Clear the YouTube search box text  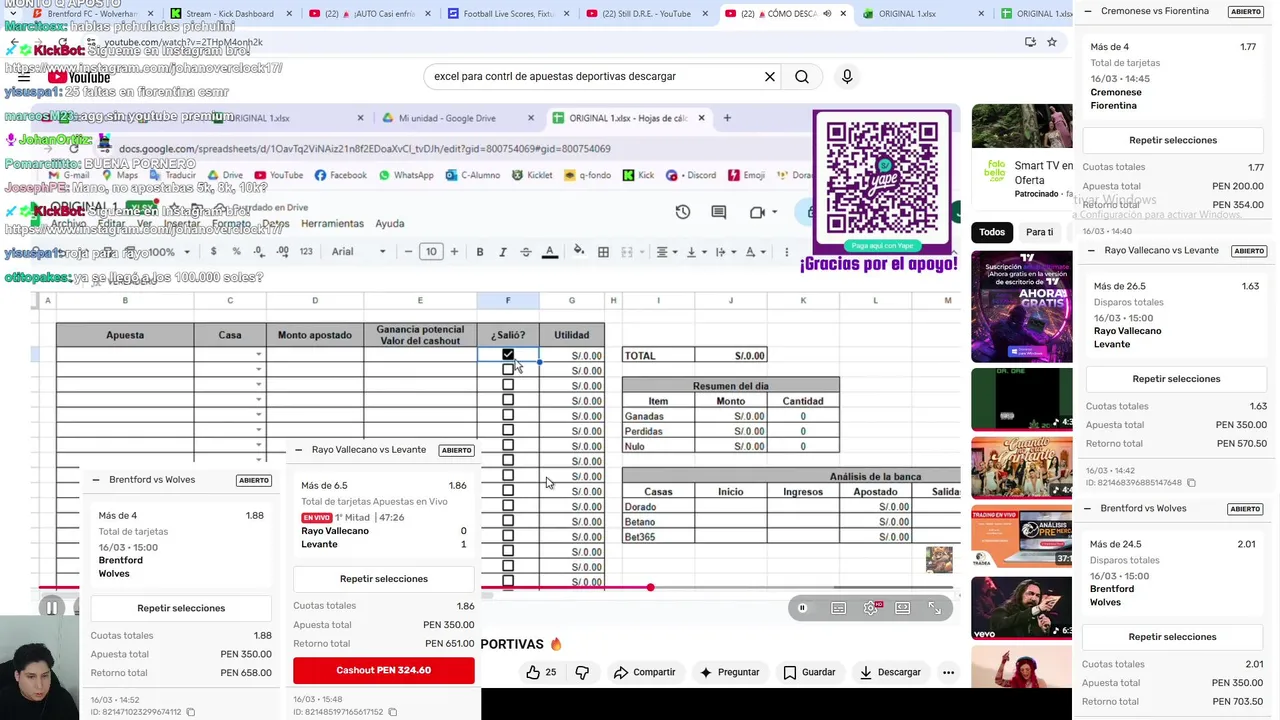(x=770, y=77)
